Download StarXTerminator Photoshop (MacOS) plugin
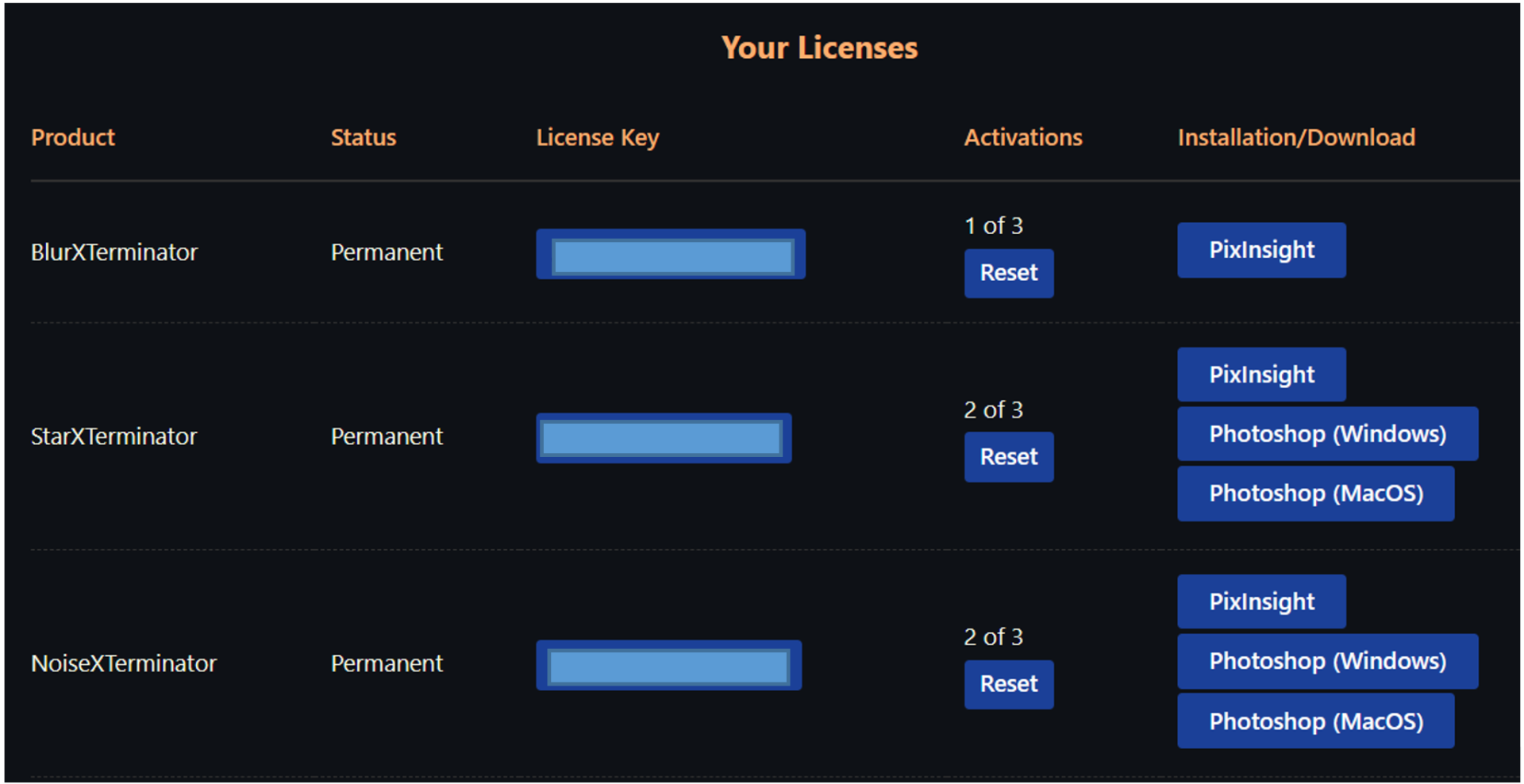Screen dimensions: 1524x784 1315,494
